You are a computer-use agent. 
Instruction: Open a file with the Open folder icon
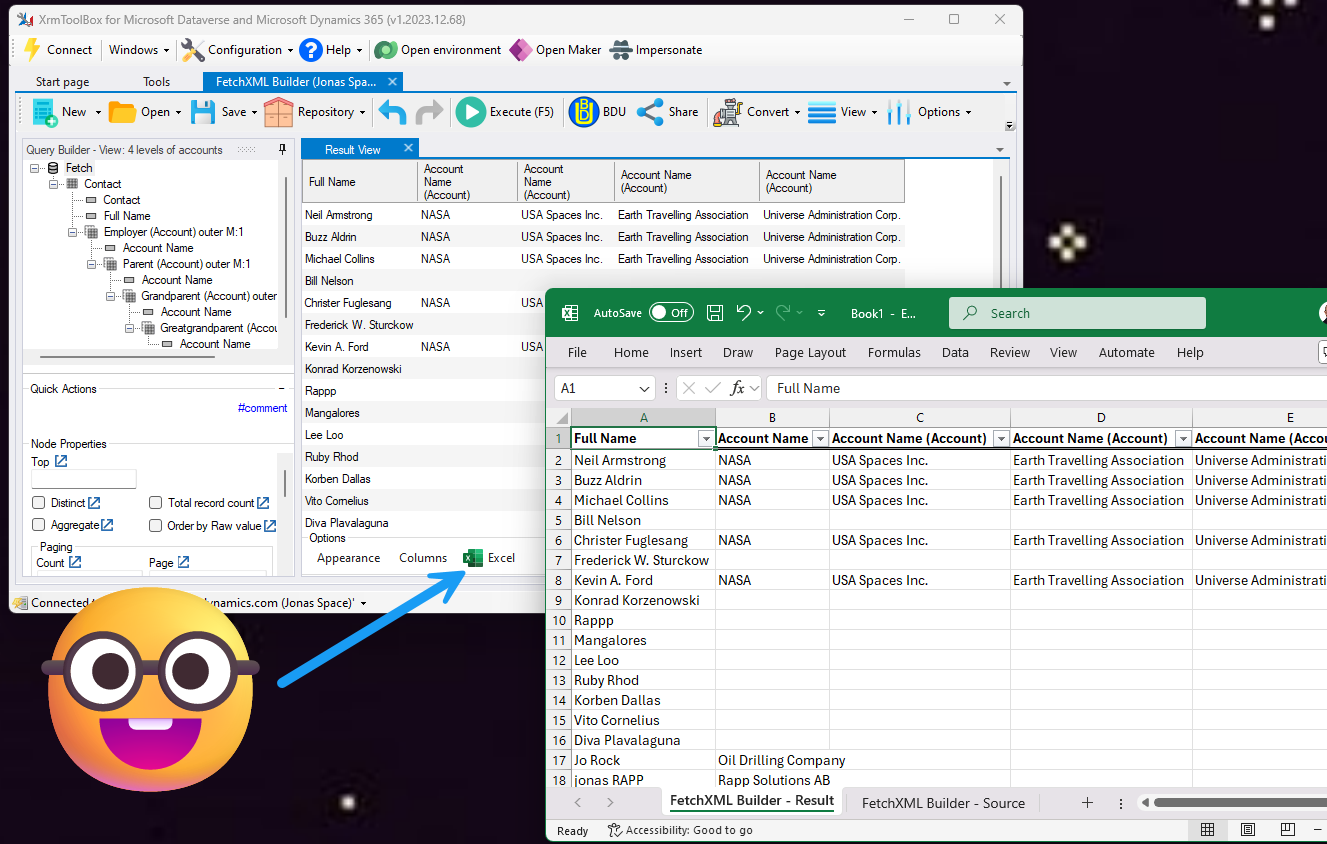coord(122,112)
